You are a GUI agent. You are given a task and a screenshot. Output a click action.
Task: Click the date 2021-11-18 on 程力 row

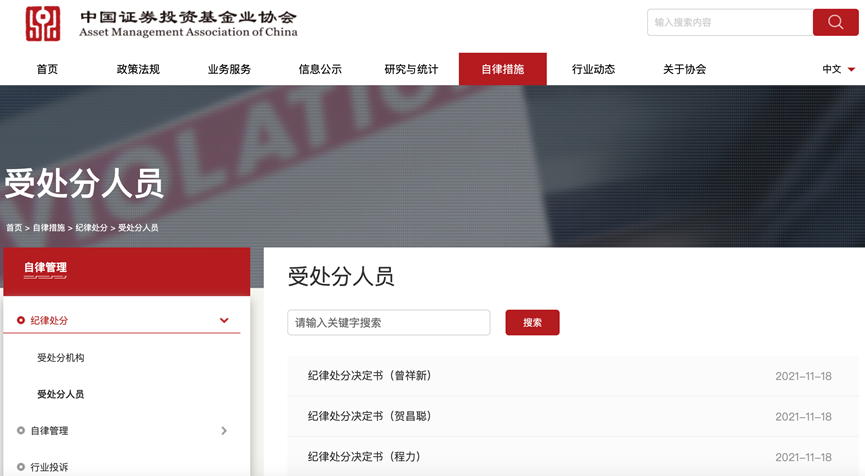coord(803,457)
